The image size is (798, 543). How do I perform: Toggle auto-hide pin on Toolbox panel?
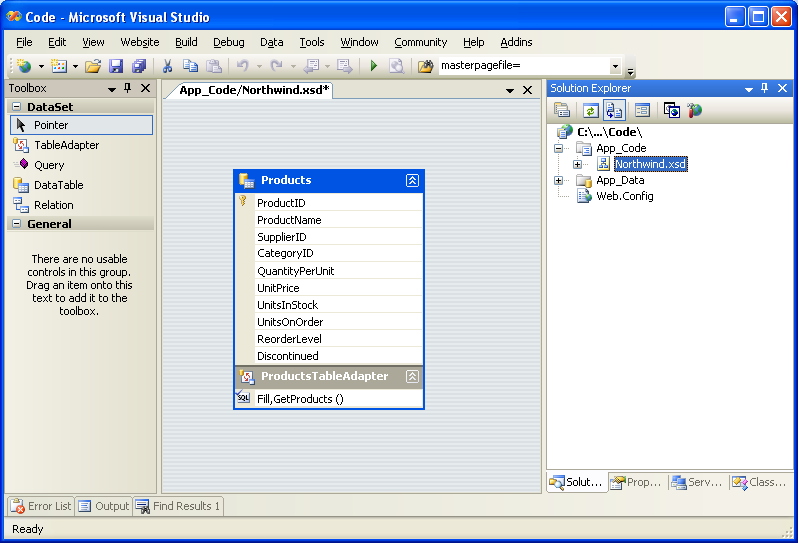(x=127, y=88)
